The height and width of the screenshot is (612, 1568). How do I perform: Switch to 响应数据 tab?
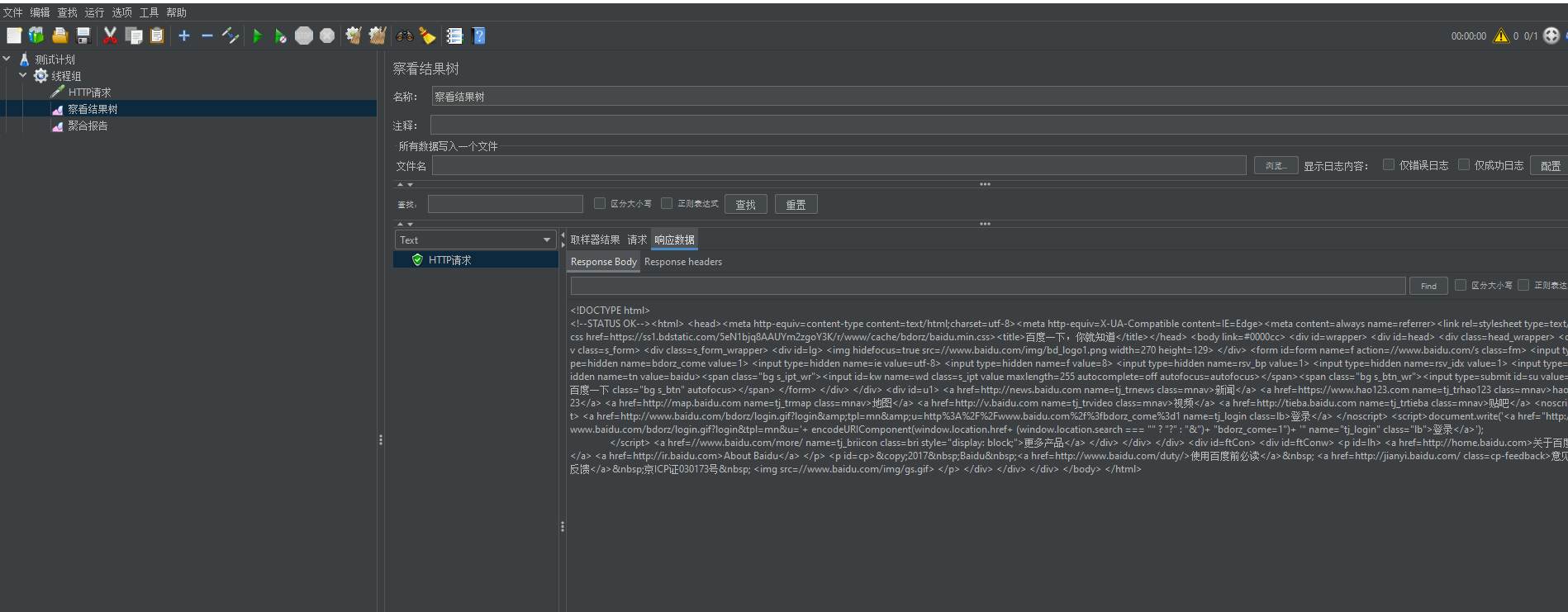[x=674, y=240]
